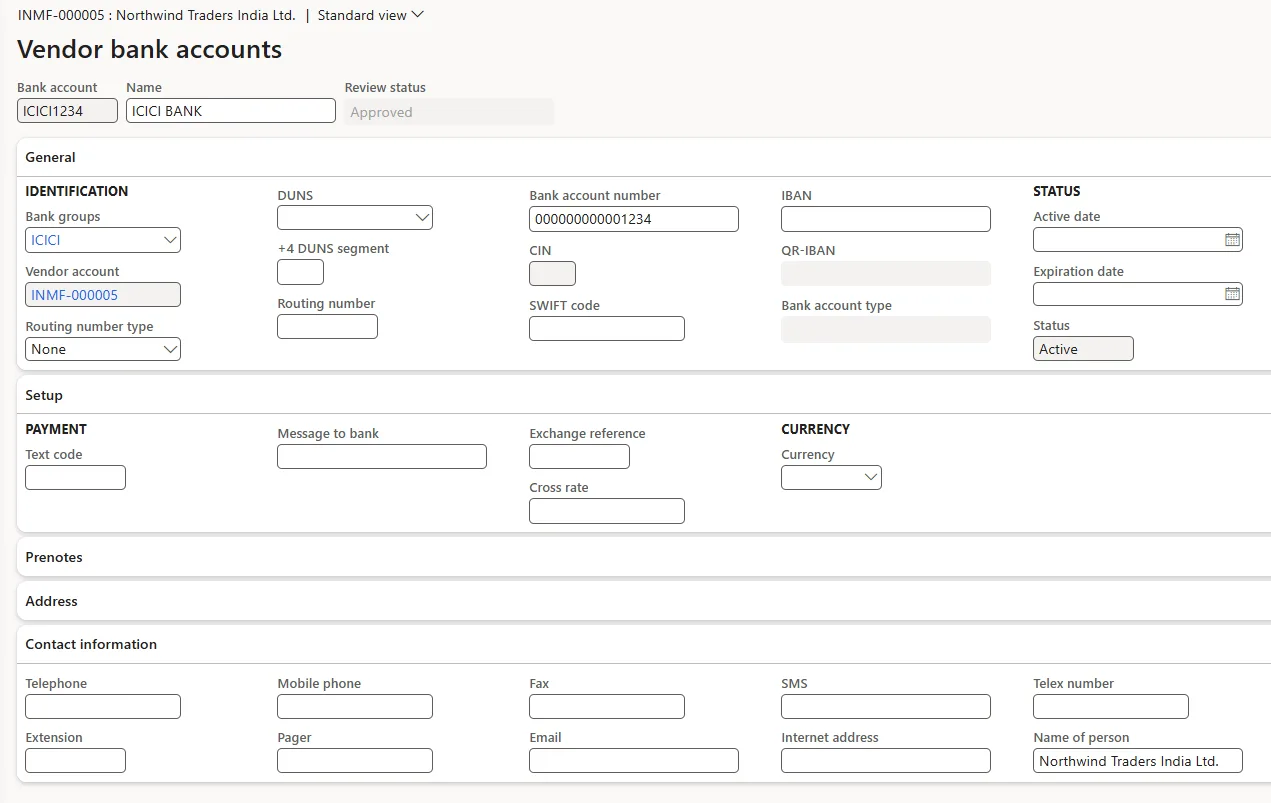
Task: Click the Name of person field
Action: coord(1138,760)
